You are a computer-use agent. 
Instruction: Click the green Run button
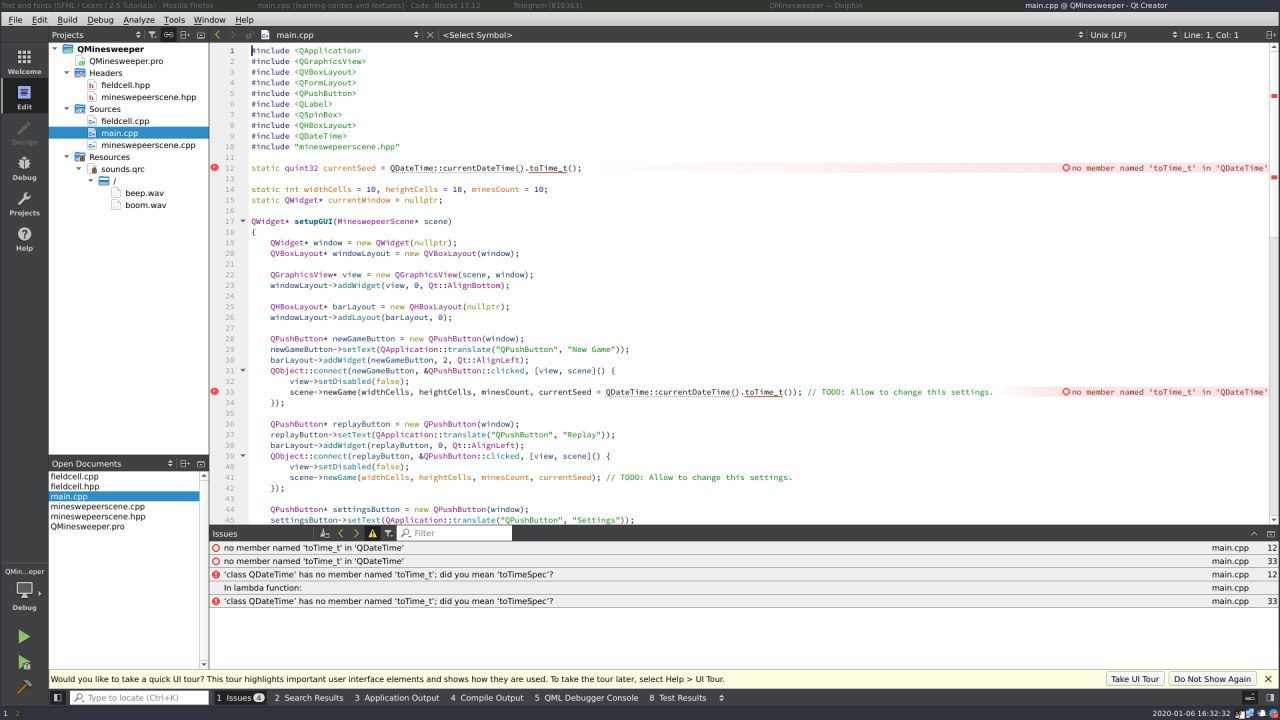click(x=24, y=637)
